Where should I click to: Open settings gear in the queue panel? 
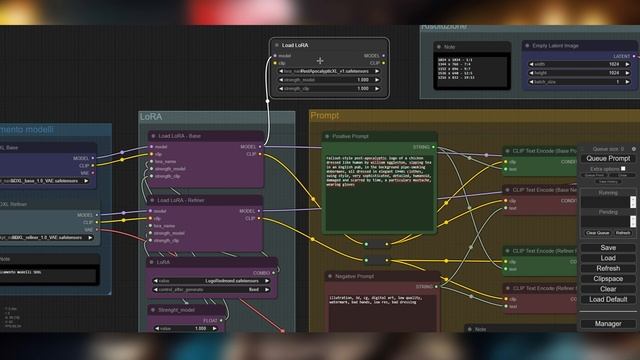point(633,149)
